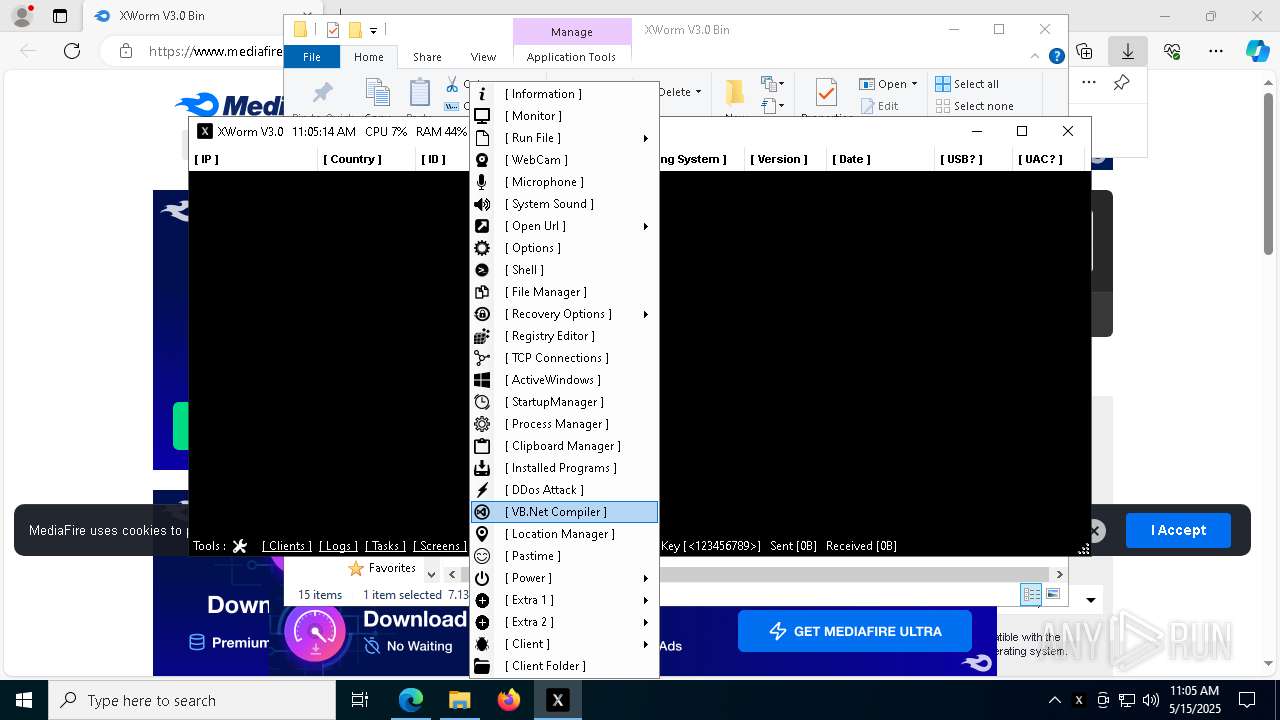Open the Clients link in XWorm Tools bar
Viewport: 1280px width, 720px height.
tap(286, 546)
